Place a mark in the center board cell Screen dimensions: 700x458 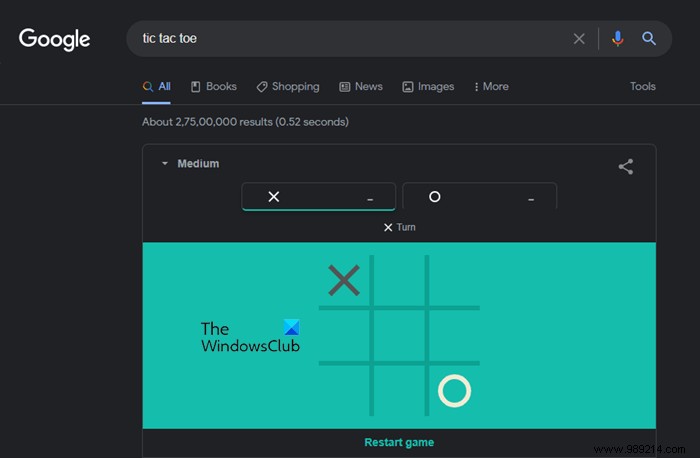[x=399, y=336]
